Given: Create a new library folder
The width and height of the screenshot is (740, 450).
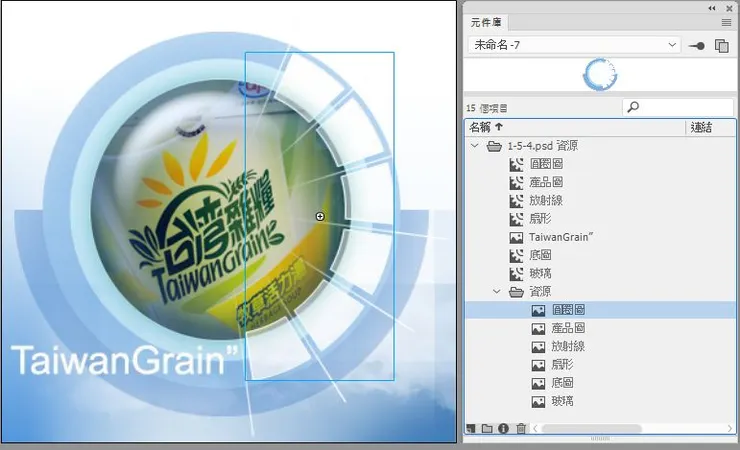Looking at the screenshot, I should (487, 428).
